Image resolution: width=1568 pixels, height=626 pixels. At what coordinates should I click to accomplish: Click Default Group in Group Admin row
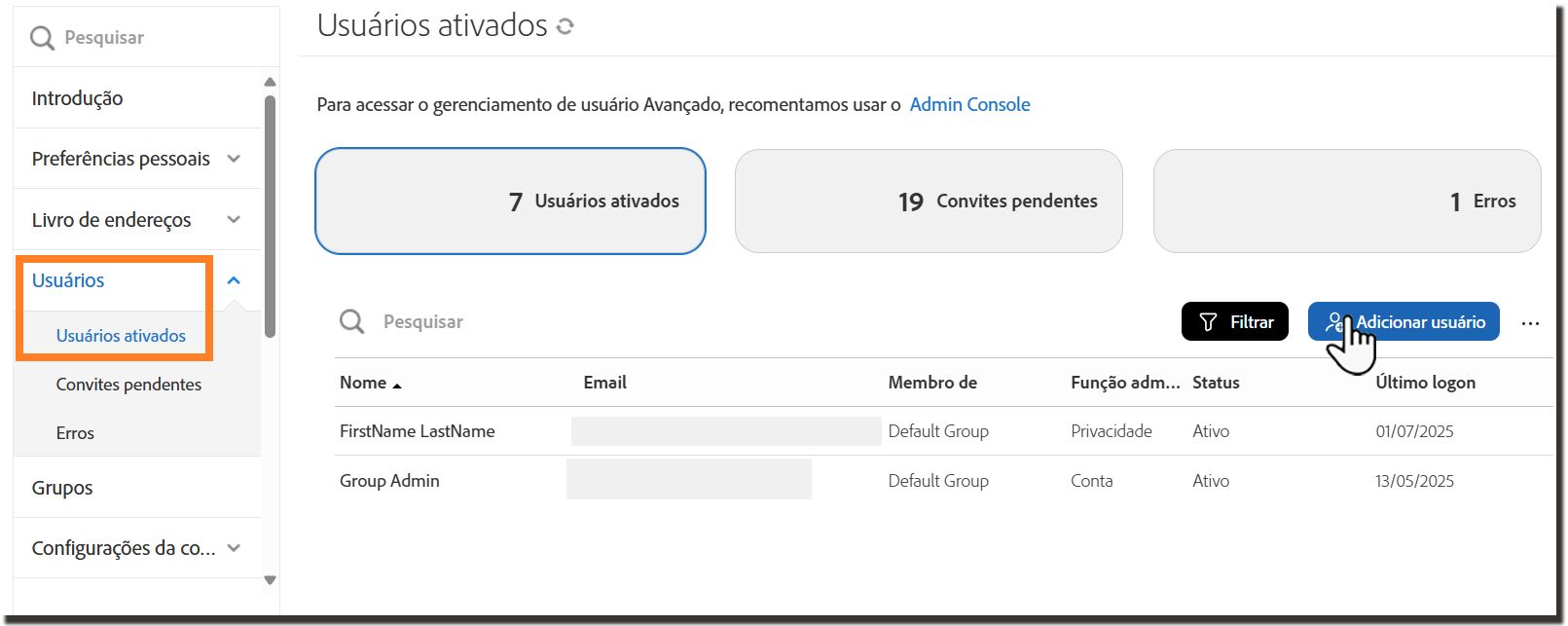[x=938, y=481]
